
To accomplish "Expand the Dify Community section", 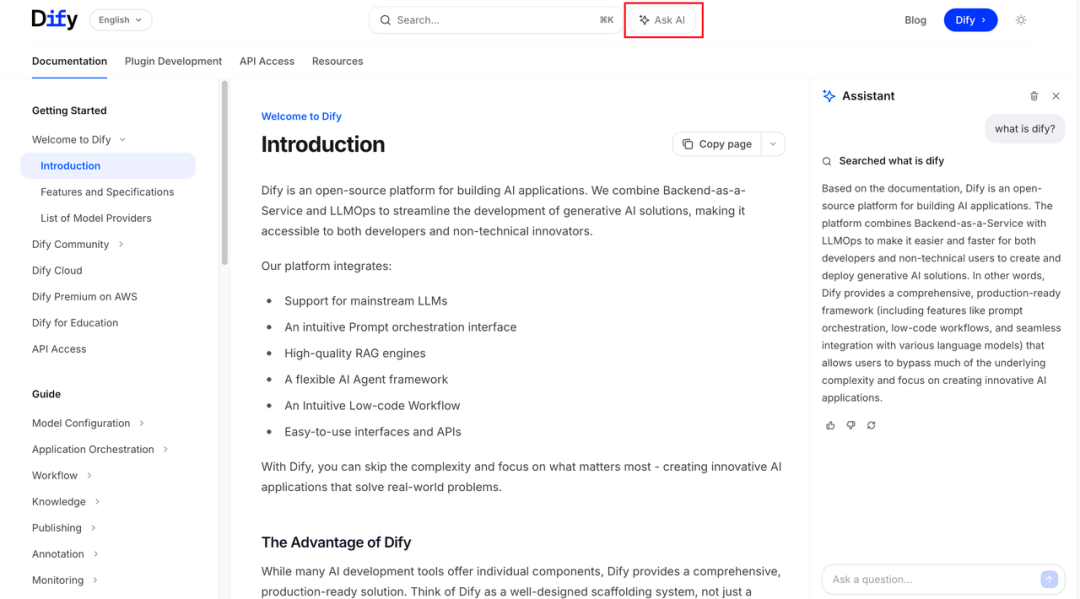I will point(121,244).
